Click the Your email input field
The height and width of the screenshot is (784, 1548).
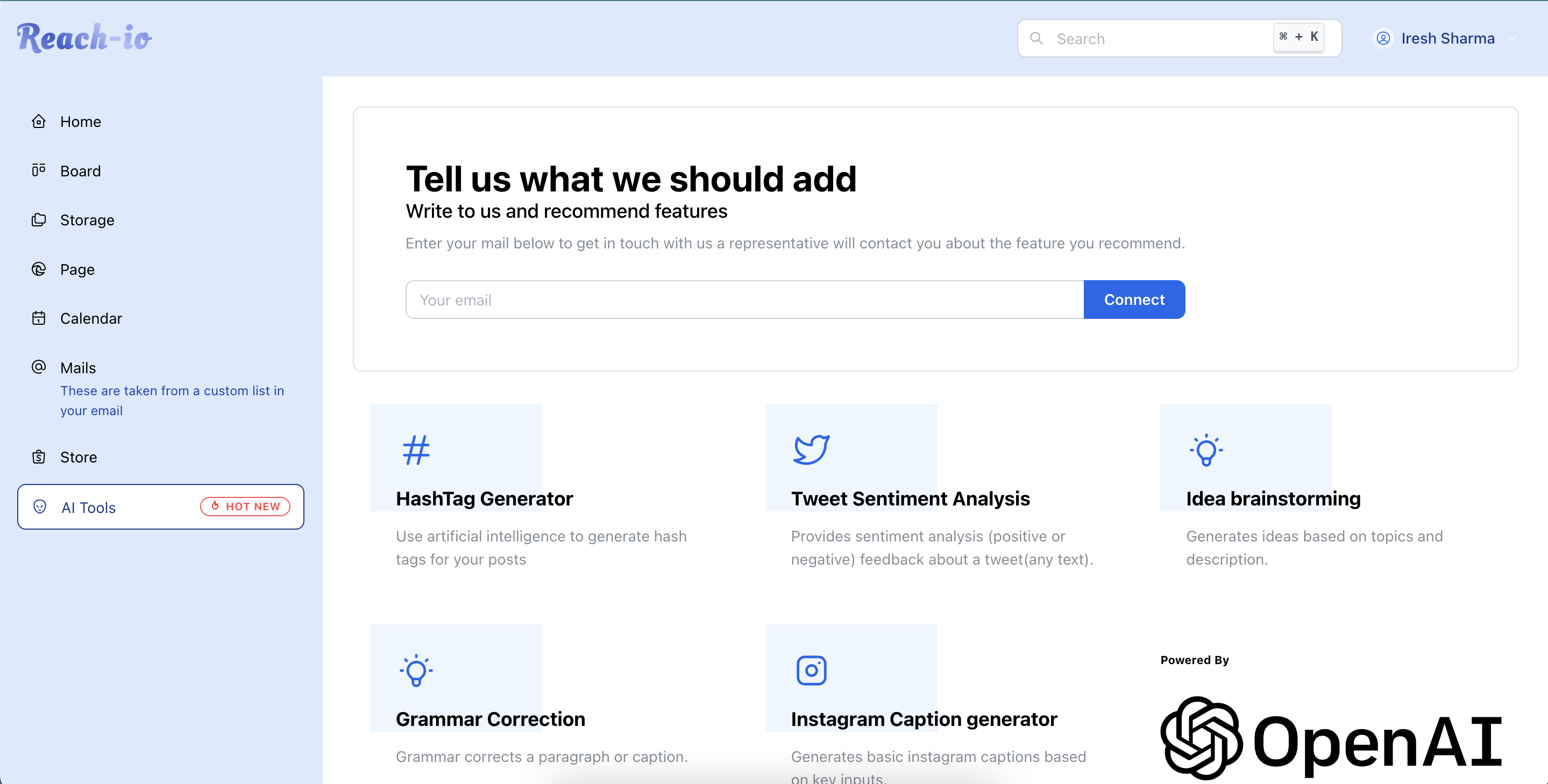tap(744, 299)
